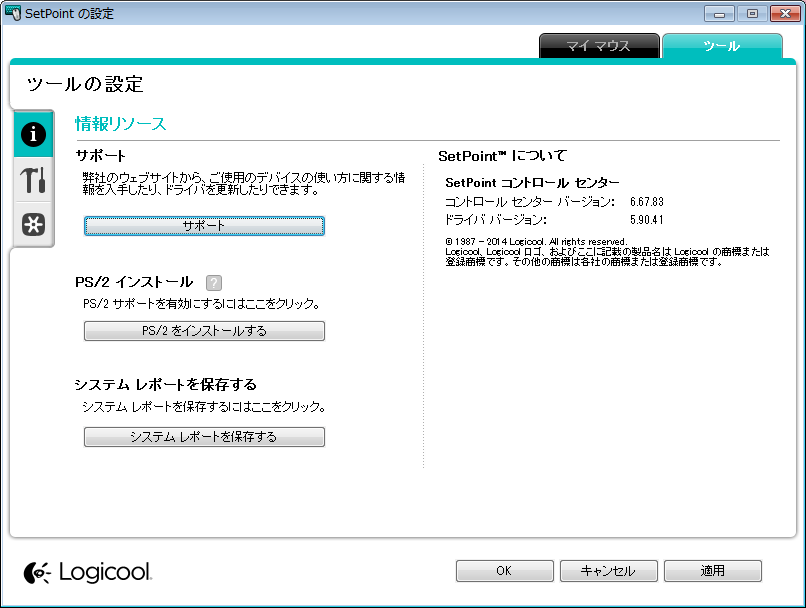
Task: Click the SetPoint title bar app icon
Action: 12,13
